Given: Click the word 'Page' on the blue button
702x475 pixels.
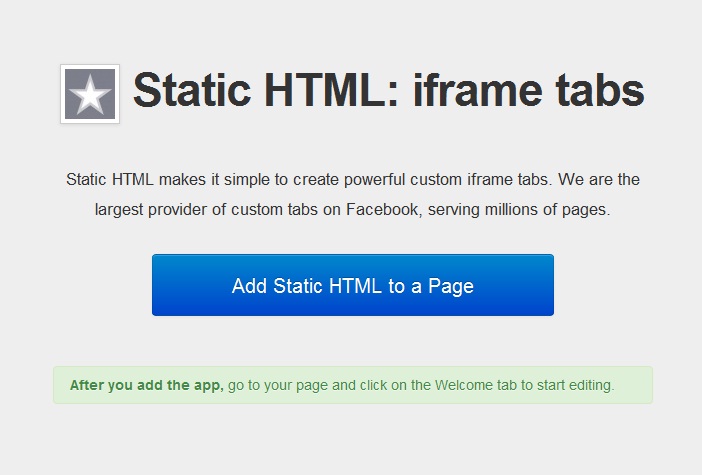Looking at the screenshot, I should pos(451,286).
